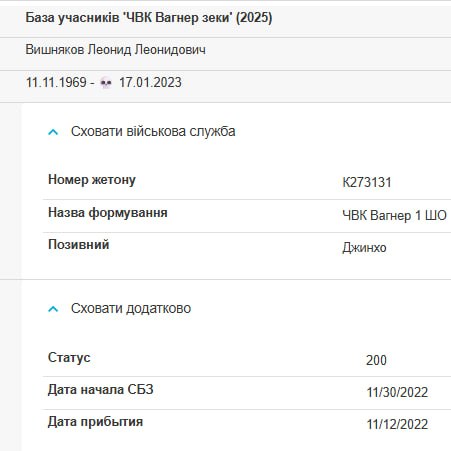Click the name Вишняков Леонид Леонидович
The width and height of the screenshot is (451, 451).
click(x=116, y=50)
